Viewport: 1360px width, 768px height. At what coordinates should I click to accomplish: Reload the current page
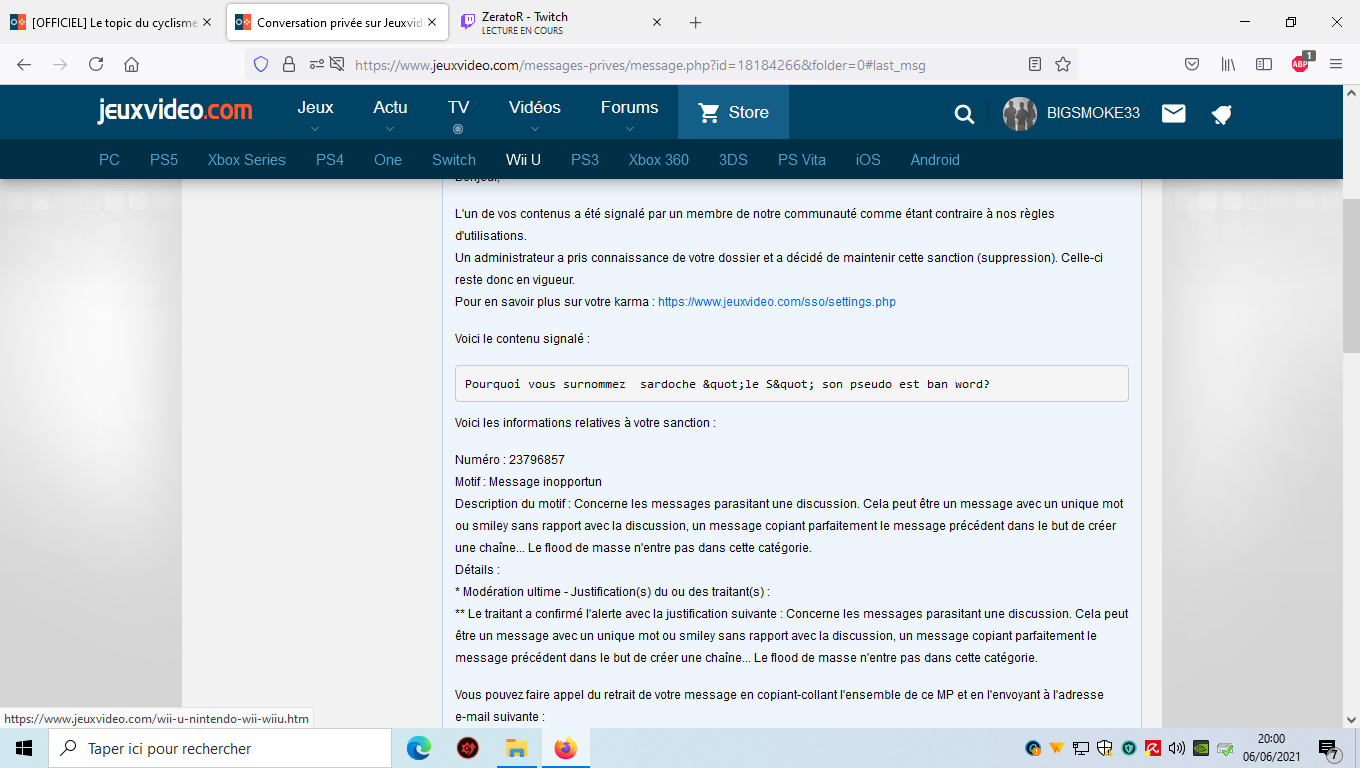tap(96, 64)
